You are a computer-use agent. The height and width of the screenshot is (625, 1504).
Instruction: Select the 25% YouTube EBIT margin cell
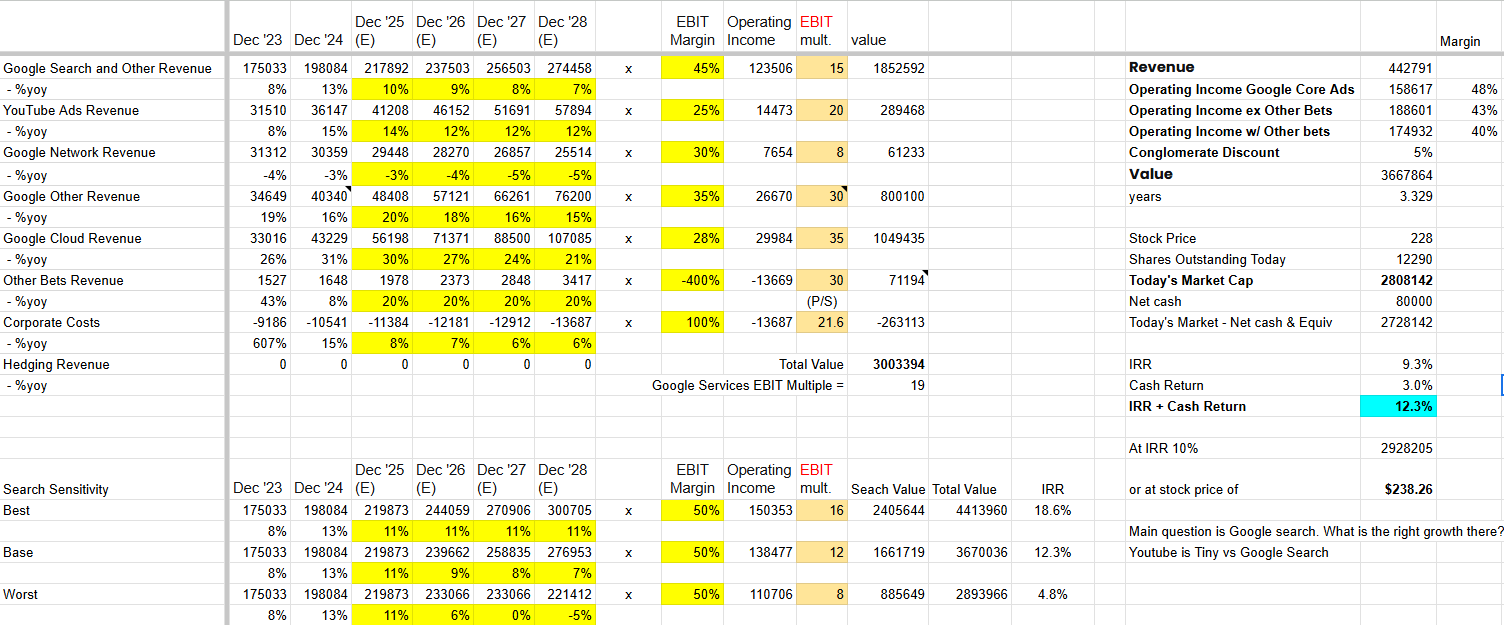[692, 110]
